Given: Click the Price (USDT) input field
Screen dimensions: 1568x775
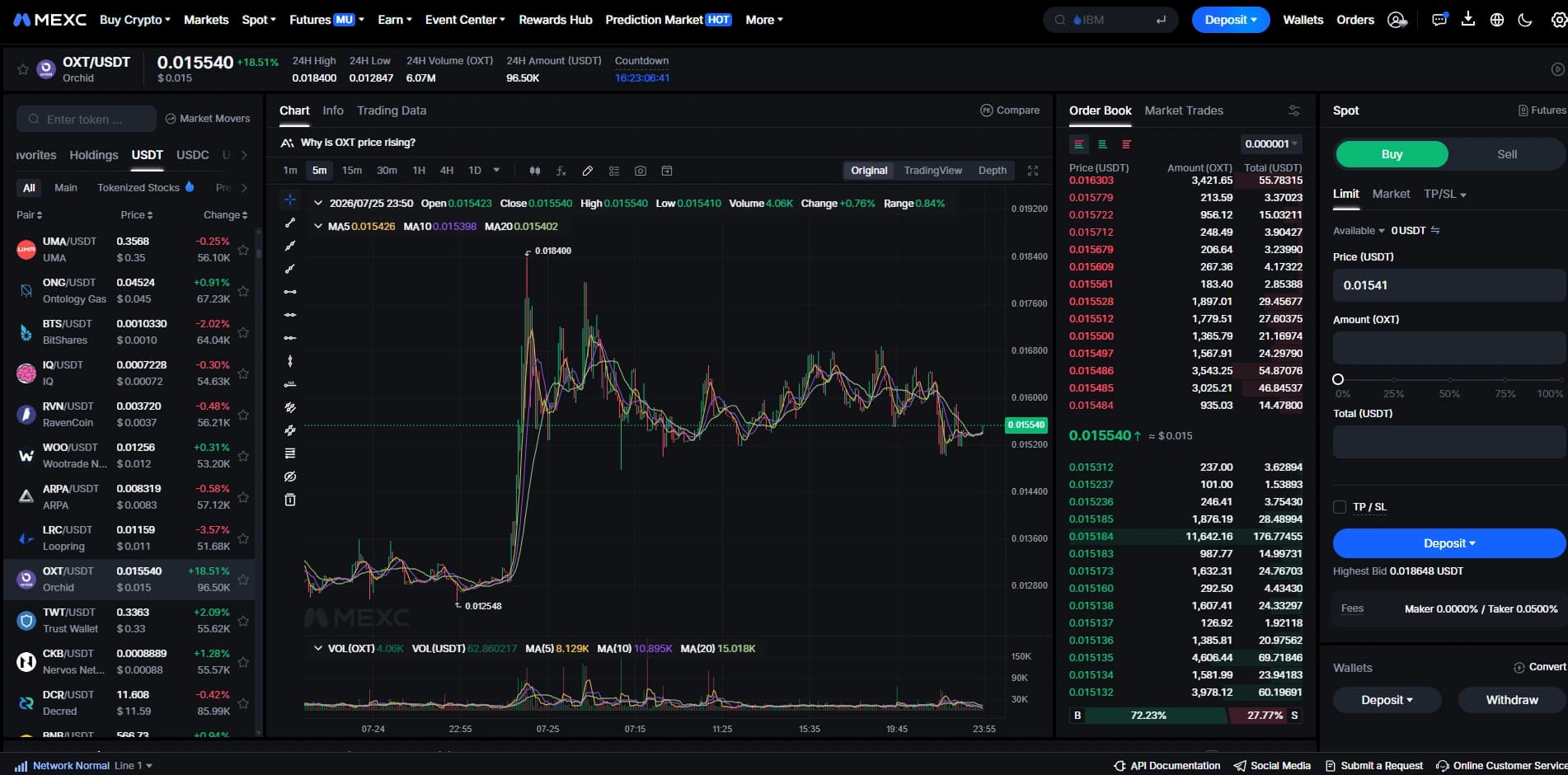Looking at the screenshot, I should (1448, 285).
